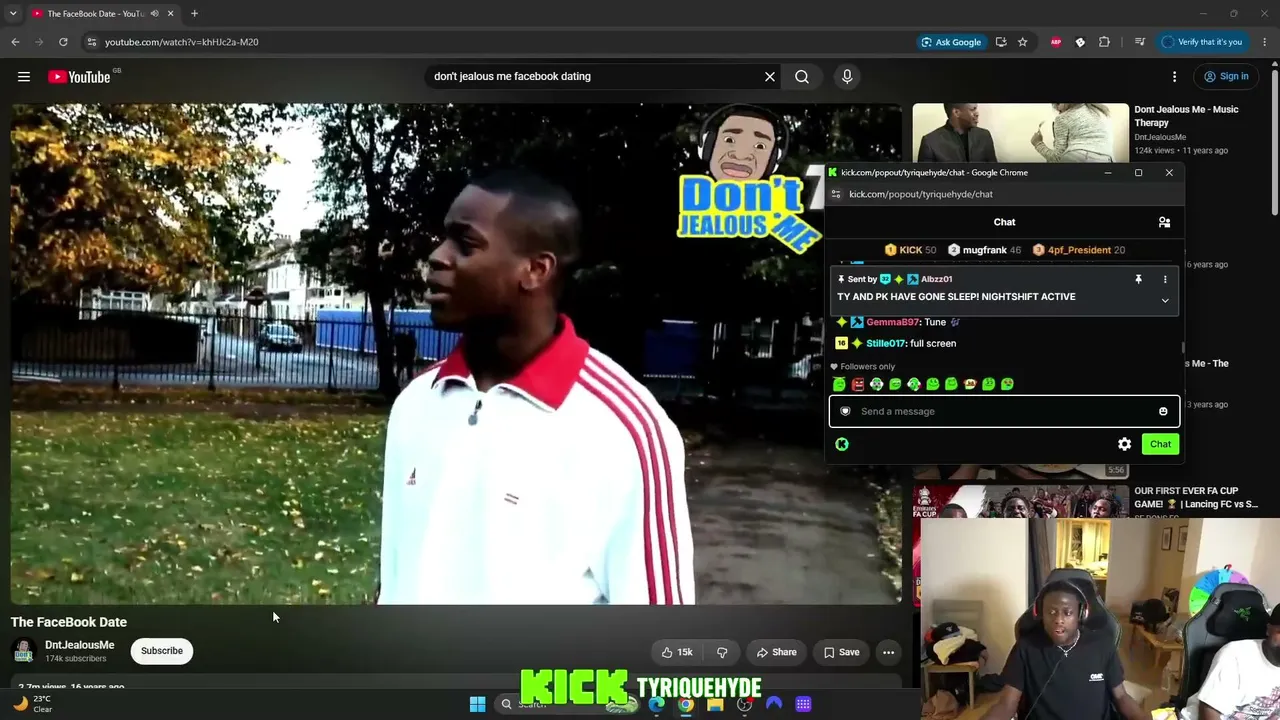The height and width of the screenshot is (720, 1280).
Task: Open OUR FIRST EVER FA CUP GAME title
Action: 1195,497
